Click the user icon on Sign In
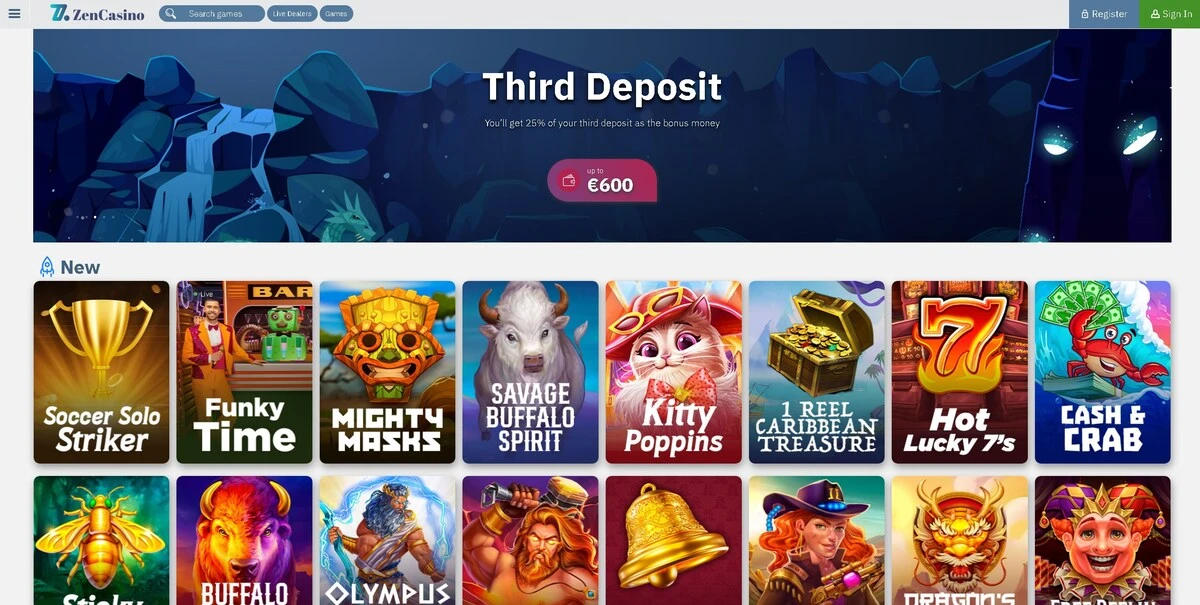1200x605 pixels. pos(1155,14)
